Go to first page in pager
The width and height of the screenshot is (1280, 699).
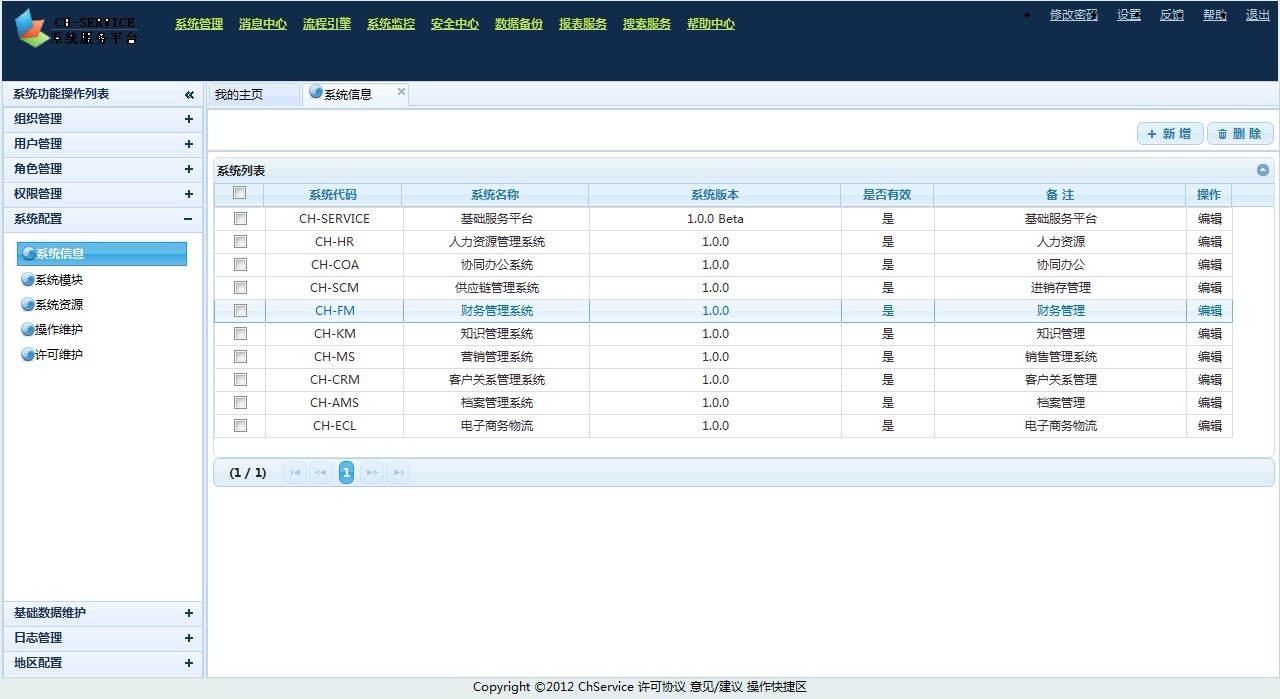(295, 473)
